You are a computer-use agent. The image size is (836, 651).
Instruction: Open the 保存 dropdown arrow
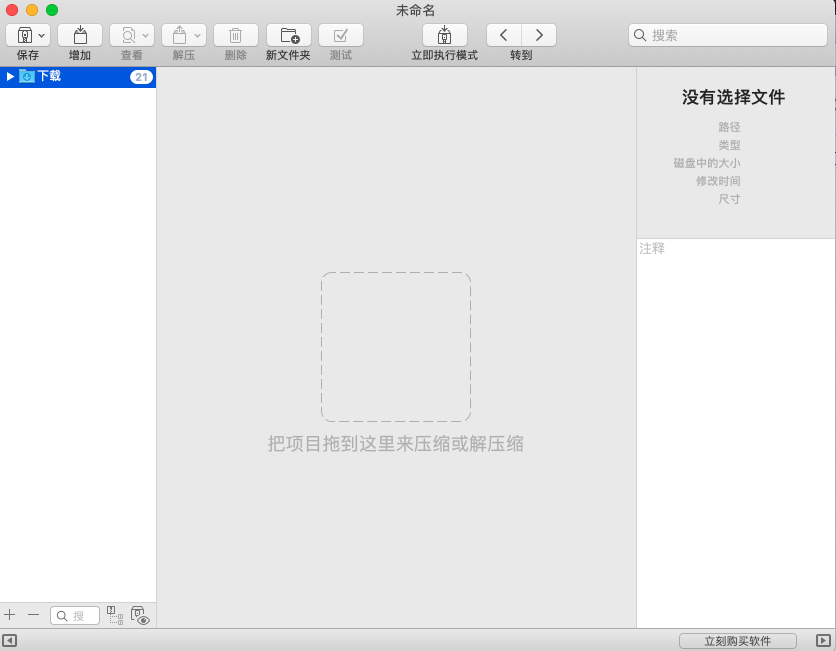[41, 35]
